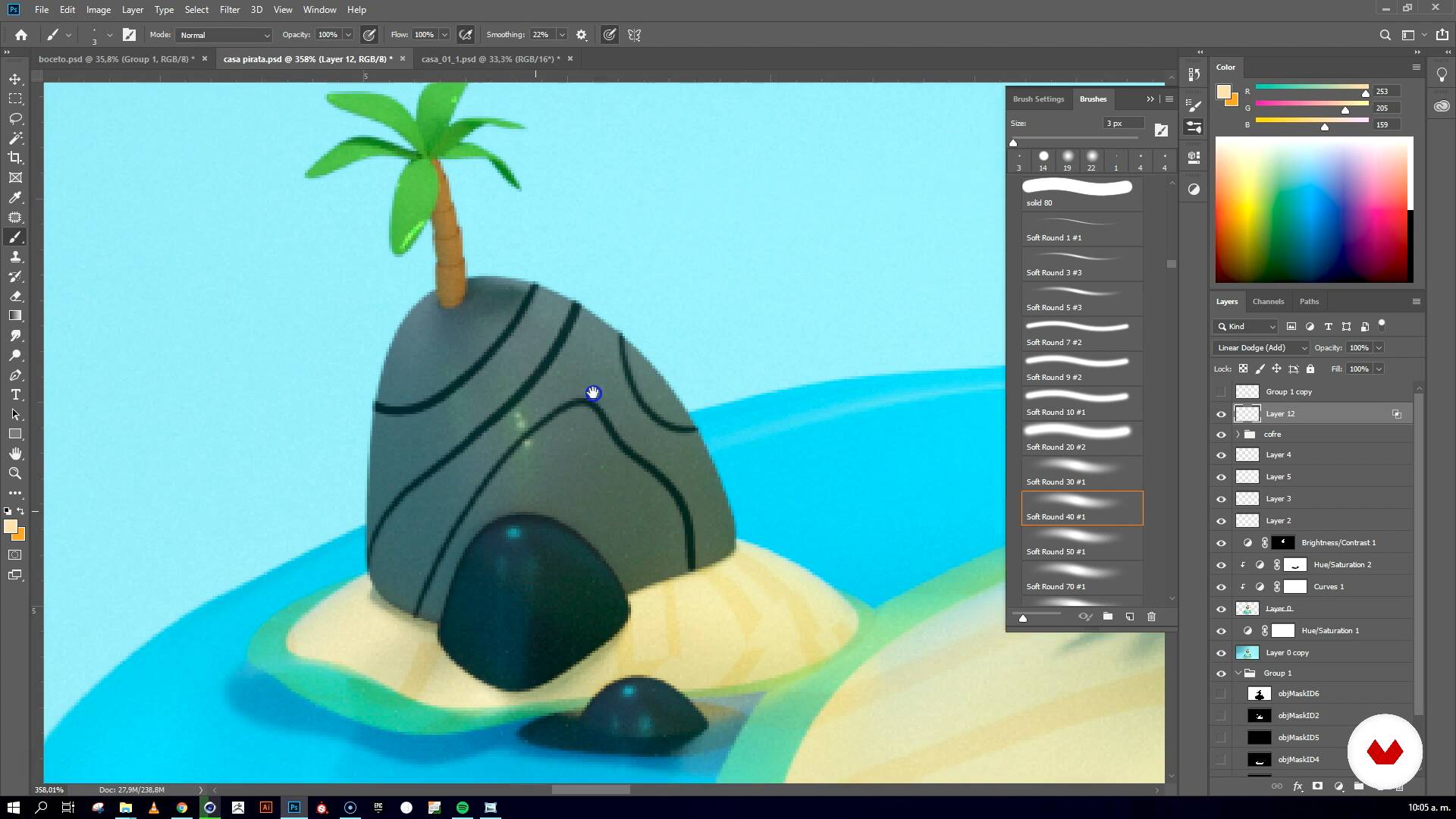Select Soft Round 7 #2 brush
Viewport: 1456px width, 819px height.
click(x=1082, y=334)
